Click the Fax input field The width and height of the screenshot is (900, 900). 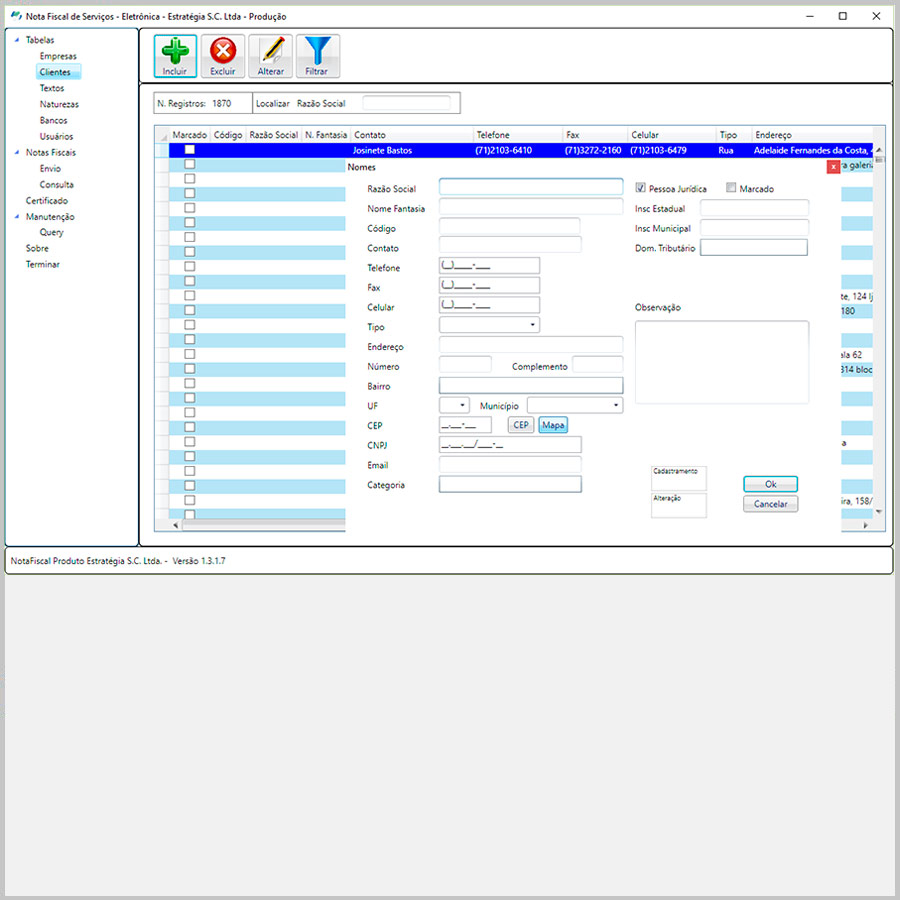pyautogui.click(x=489, y=285)
